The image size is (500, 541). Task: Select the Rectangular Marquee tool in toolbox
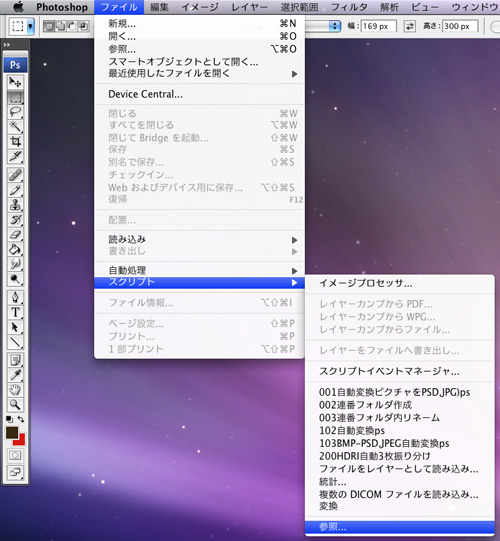coord(15,97)
